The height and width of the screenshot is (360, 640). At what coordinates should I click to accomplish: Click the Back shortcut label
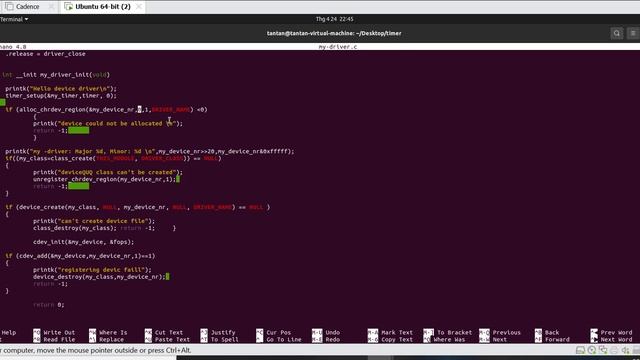pyautogui.click(x=552, y=333)
